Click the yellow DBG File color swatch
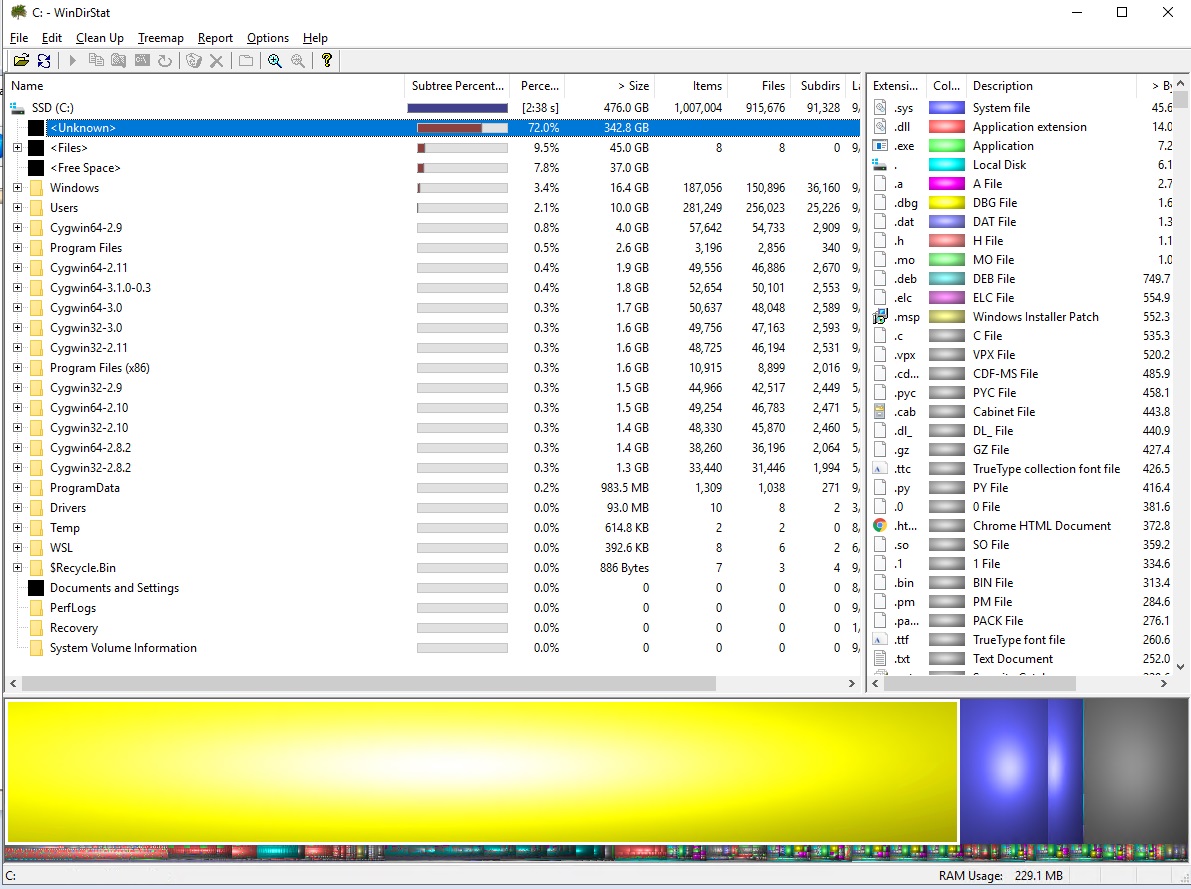The width and height of the screenshot is (1191, 889). coord(946,203)
